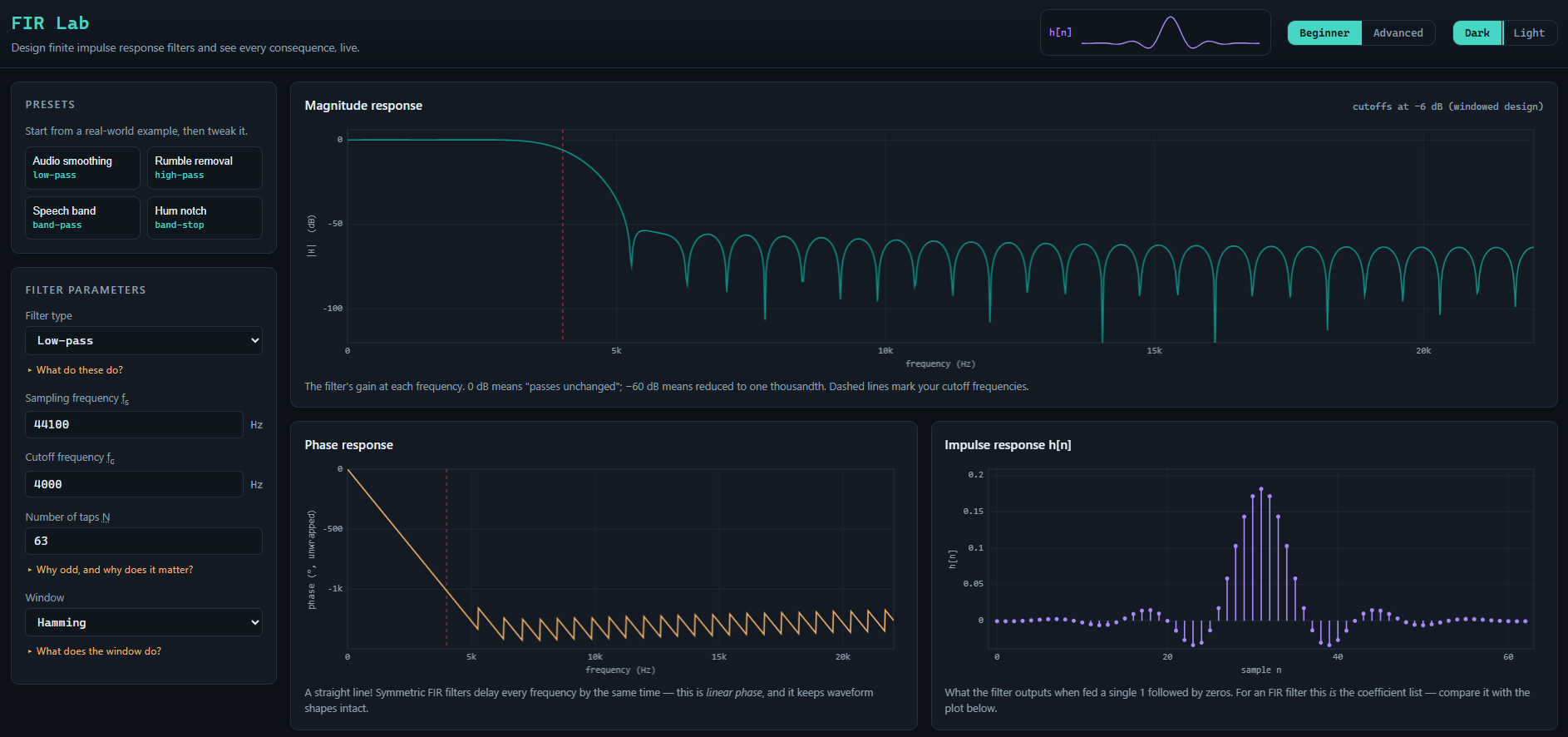The height and width of the screenshot is (737, 1568).
Task: Focus the Number of taps field
Action: point(144,542)
